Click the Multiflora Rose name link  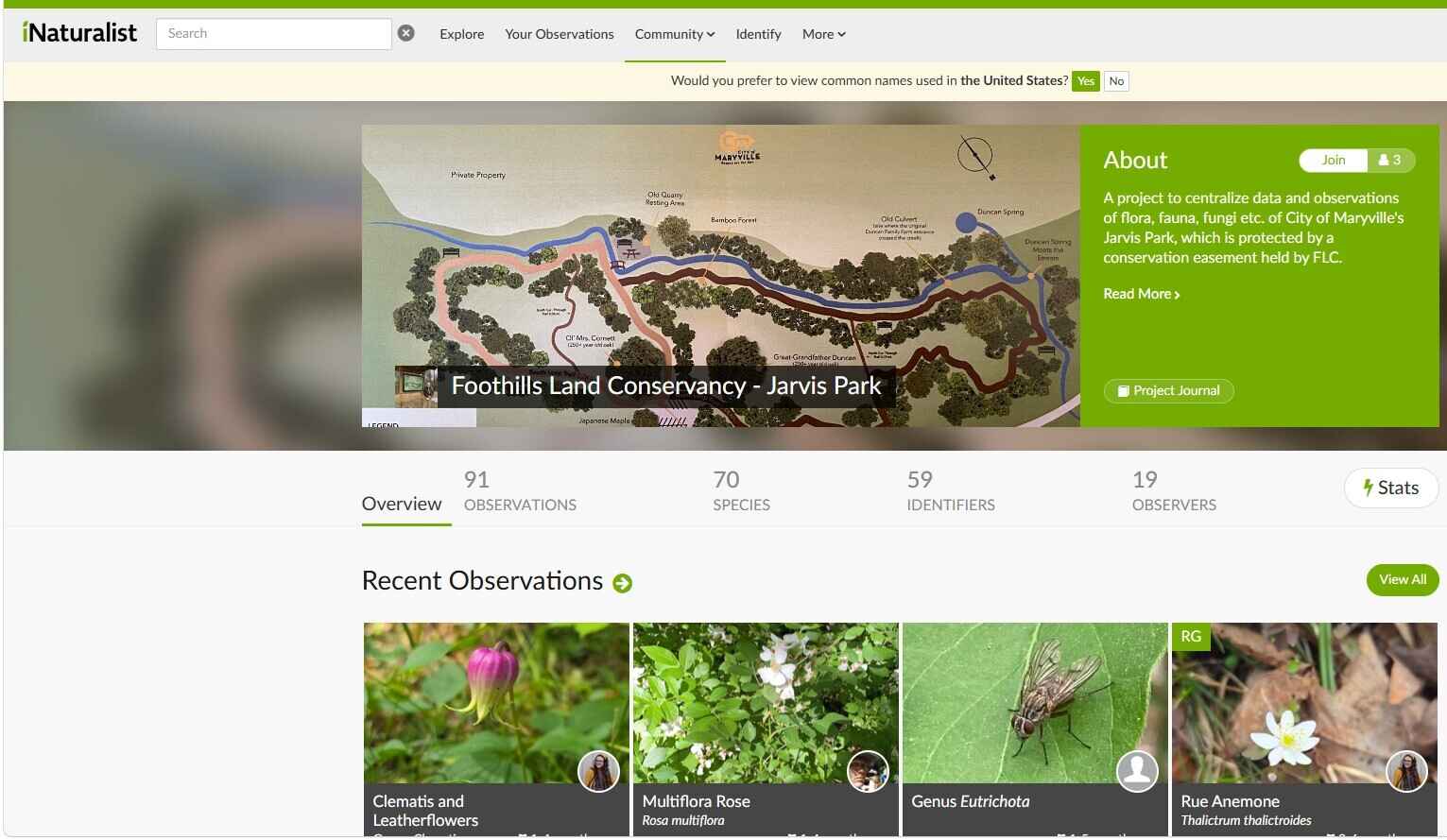click(696, 801)
